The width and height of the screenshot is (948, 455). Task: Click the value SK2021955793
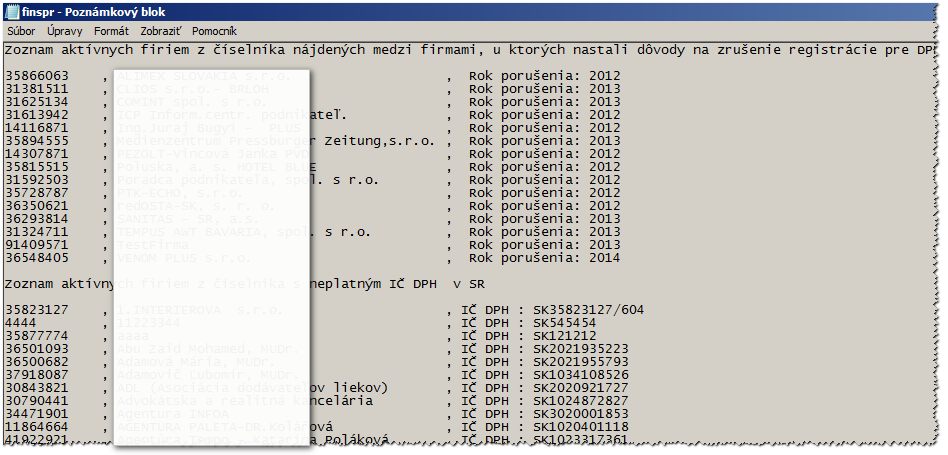pyautogui.click(x=580, y=362)
